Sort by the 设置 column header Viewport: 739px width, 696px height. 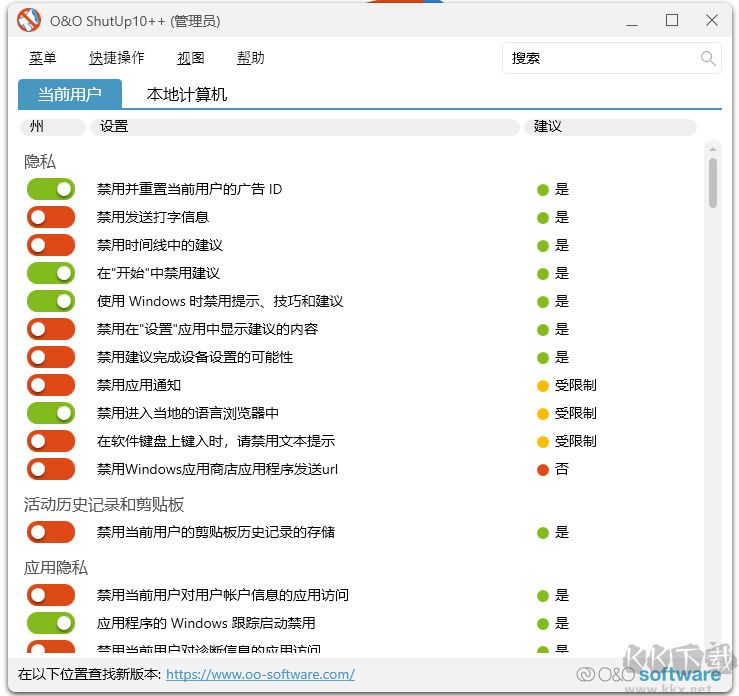[304, 127]
